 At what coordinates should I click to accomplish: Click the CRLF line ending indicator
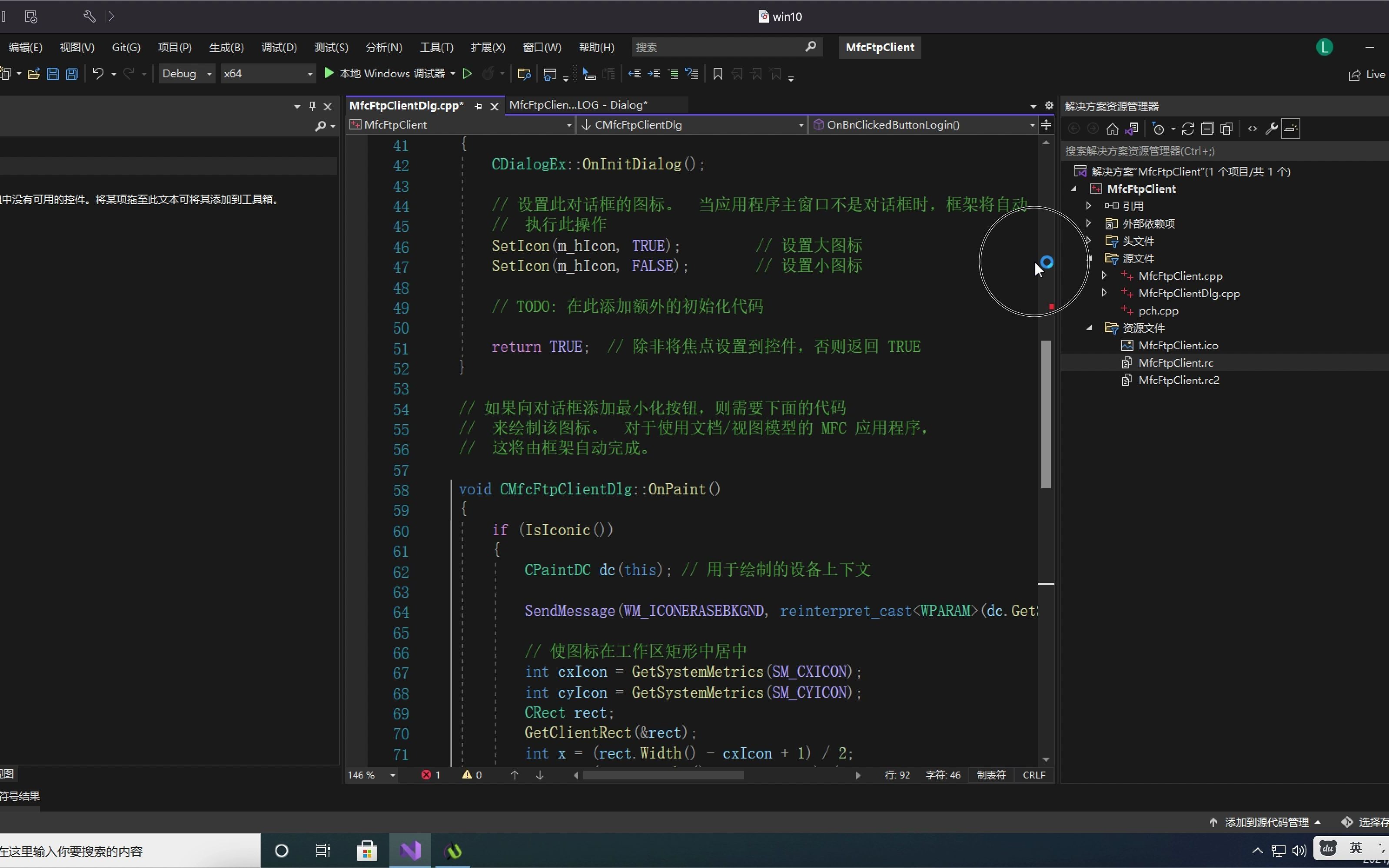[1033, 775]
